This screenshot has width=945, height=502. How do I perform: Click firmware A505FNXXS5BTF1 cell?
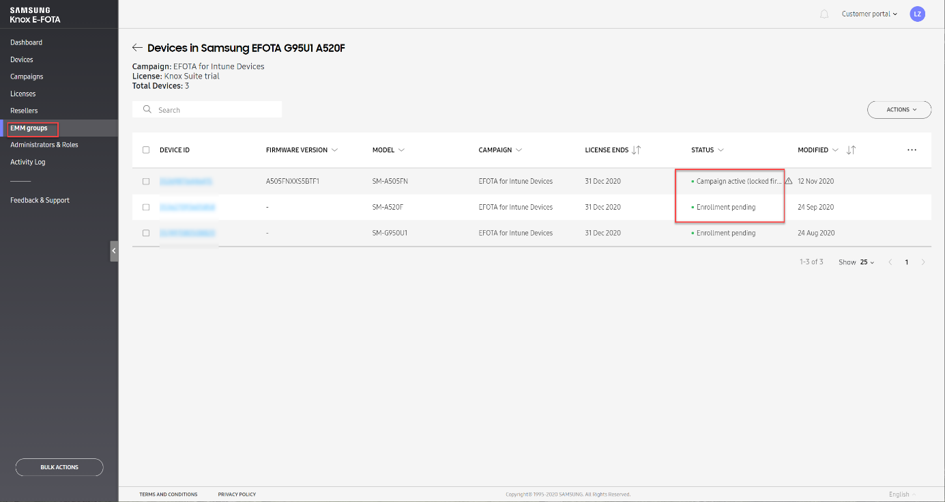point(292,181)
